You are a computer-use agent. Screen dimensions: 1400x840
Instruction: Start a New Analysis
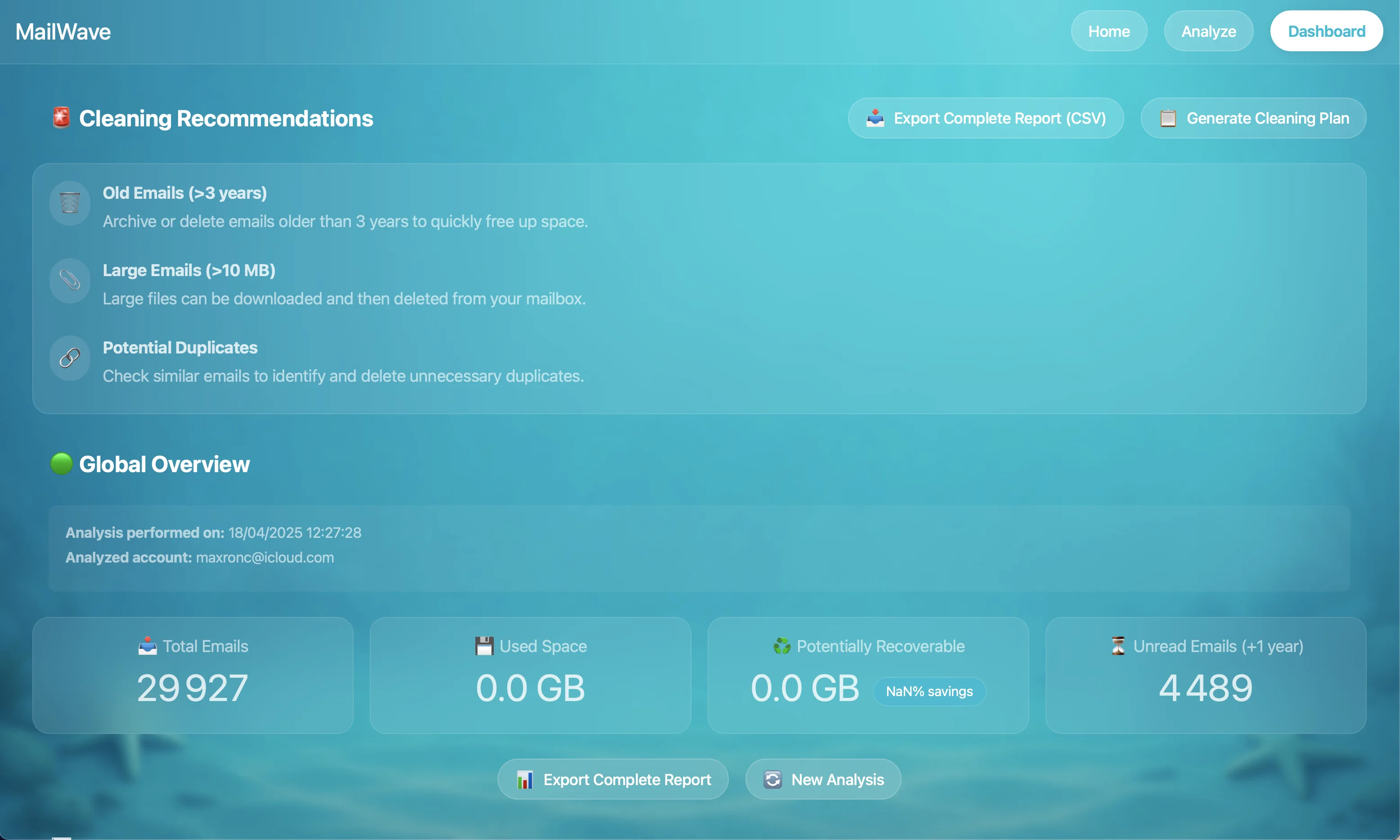(822, 779)
